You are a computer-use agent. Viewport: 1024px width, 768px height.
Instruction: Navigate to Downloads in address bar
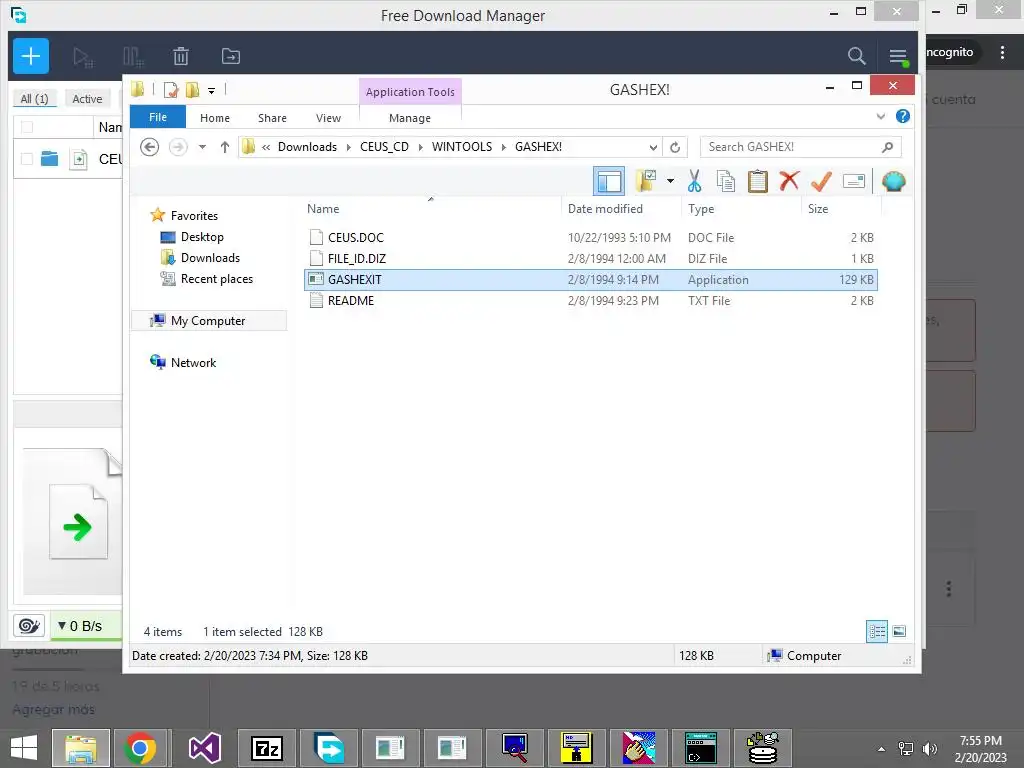[x=307, y=147]
